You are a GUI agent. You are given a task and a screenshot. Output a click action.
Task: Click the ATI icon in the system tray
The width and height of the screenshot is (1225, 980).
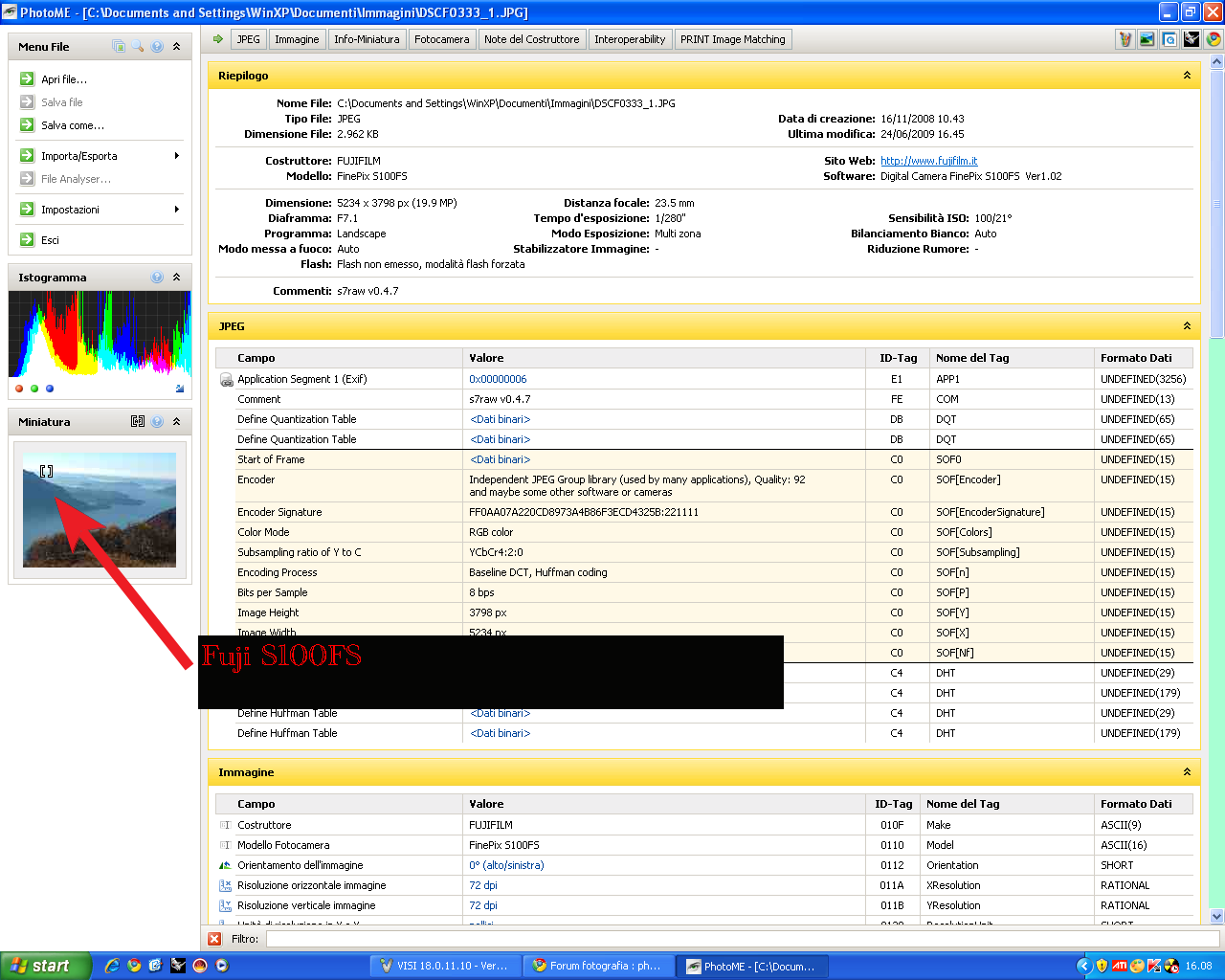click(x=1119, y=966)
